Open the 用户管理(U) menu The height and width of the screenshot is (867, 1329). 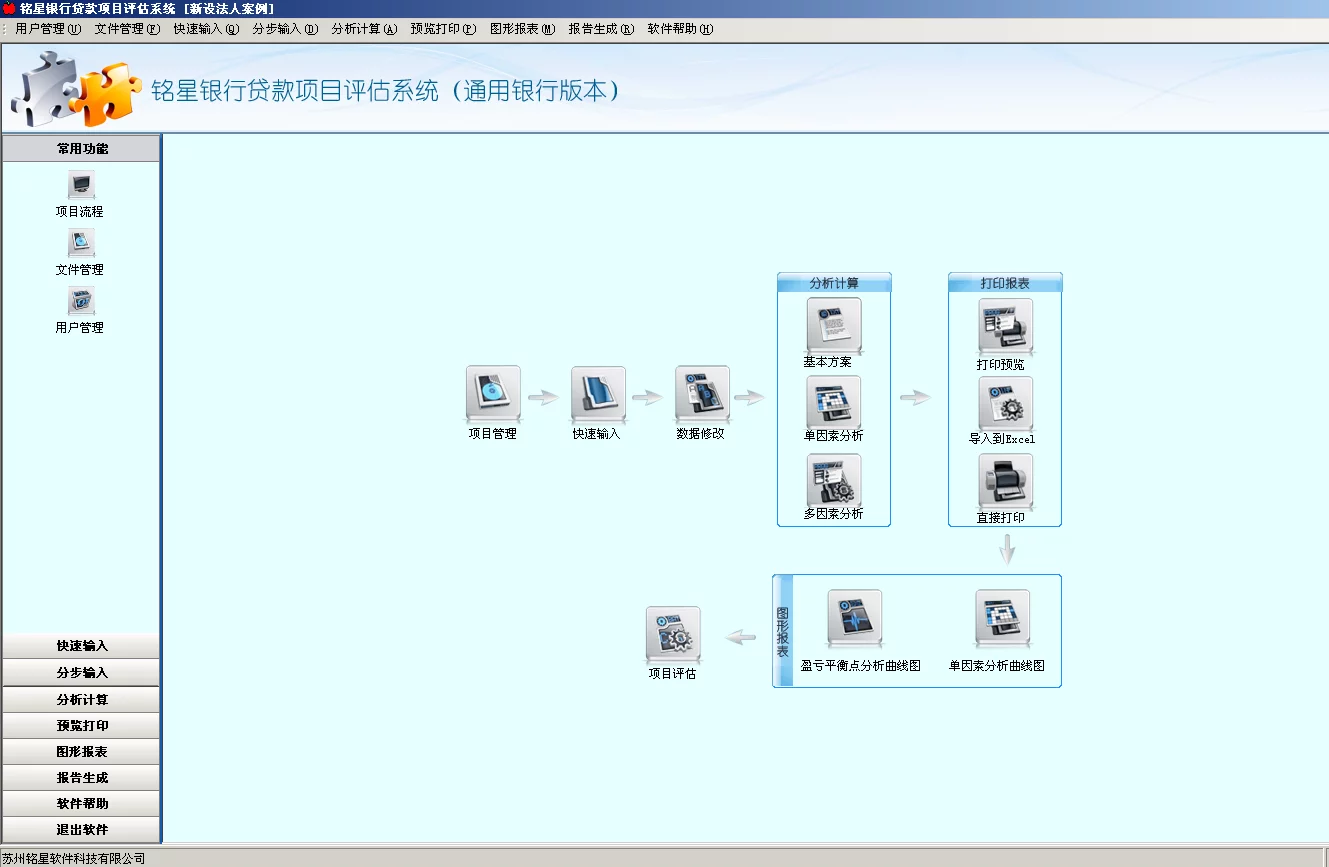coord(48,29)
